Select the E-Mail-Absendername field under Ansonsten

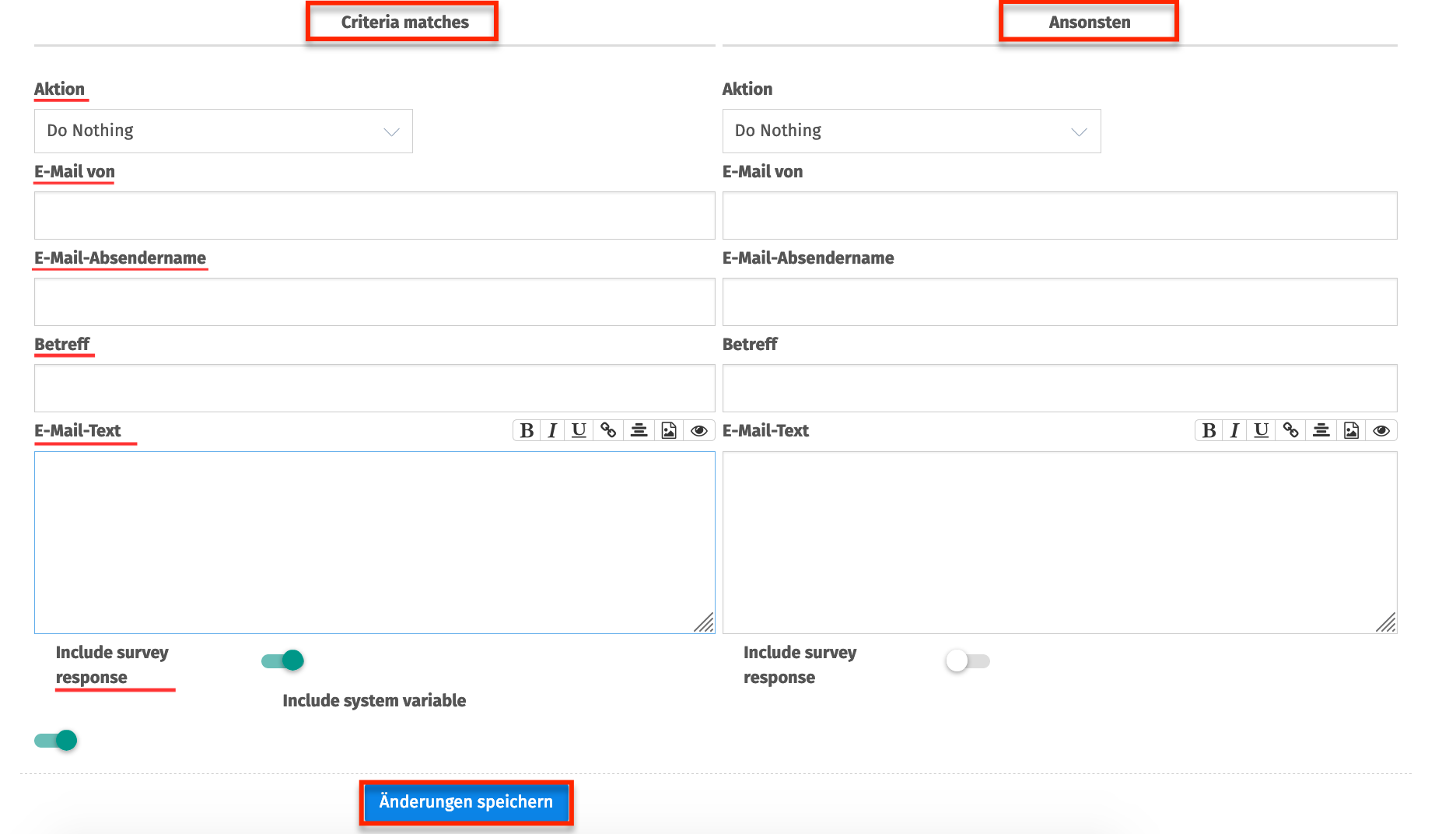1059,302
